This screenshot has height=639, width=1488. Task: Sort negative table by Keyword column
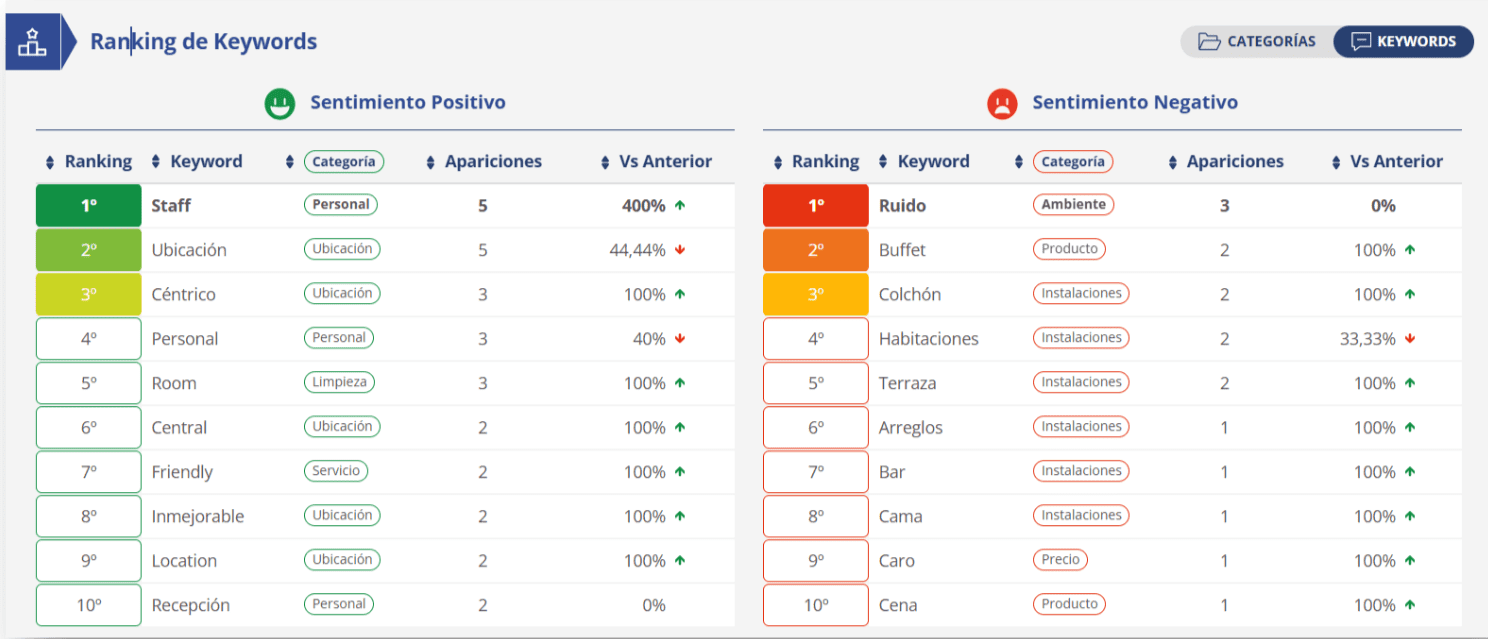click(923, 162)
